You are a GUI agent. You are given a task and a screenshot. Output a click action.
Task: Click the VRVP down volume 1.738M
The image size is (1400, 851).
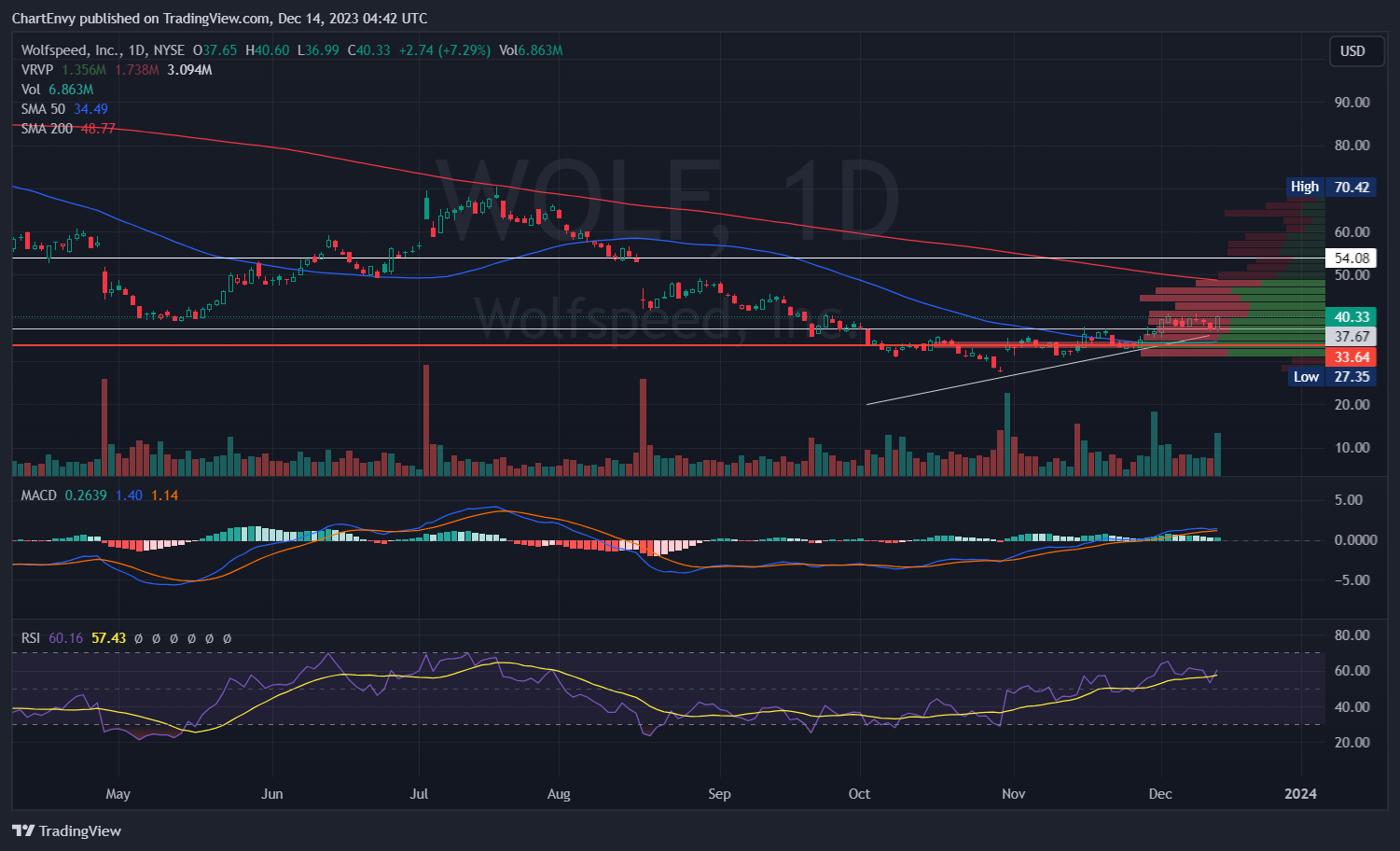click(137, 70)
